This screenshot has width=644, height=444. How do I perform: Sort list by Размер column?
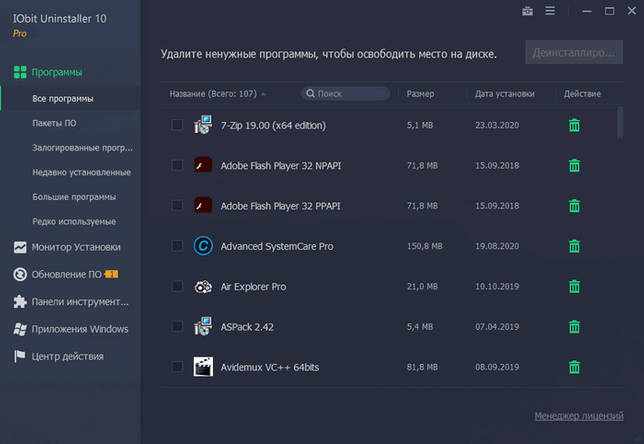click(x=420, y=94)
